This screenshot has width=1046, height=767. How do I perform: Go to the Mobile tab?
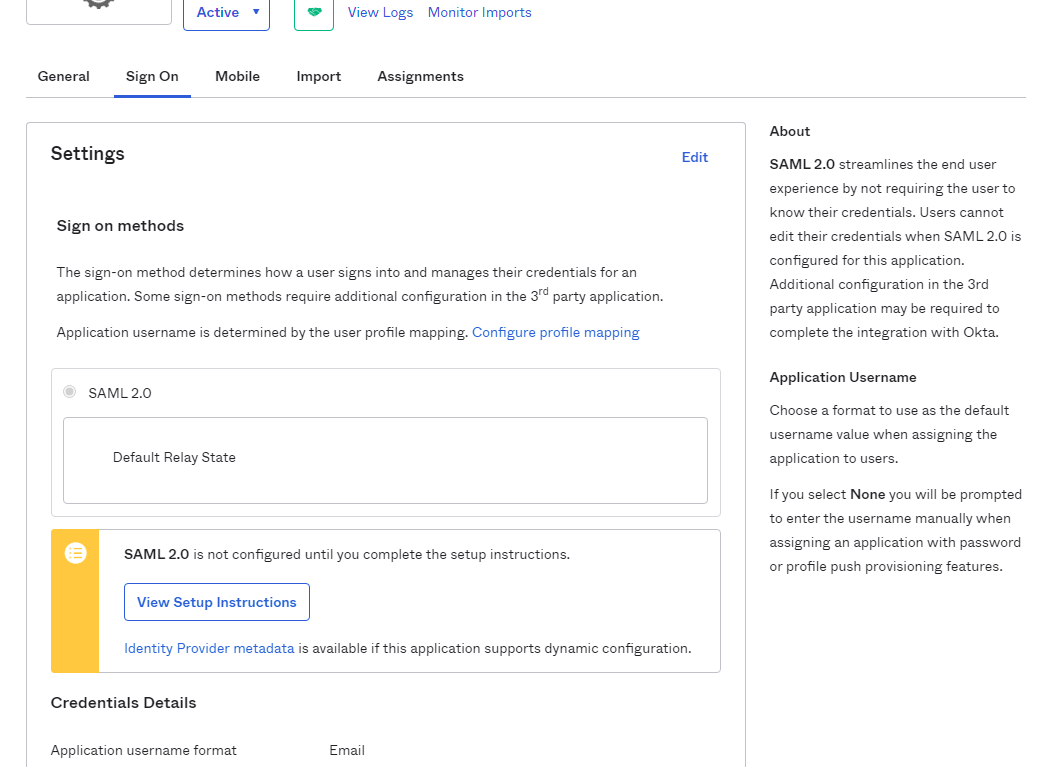pos(237,76)
